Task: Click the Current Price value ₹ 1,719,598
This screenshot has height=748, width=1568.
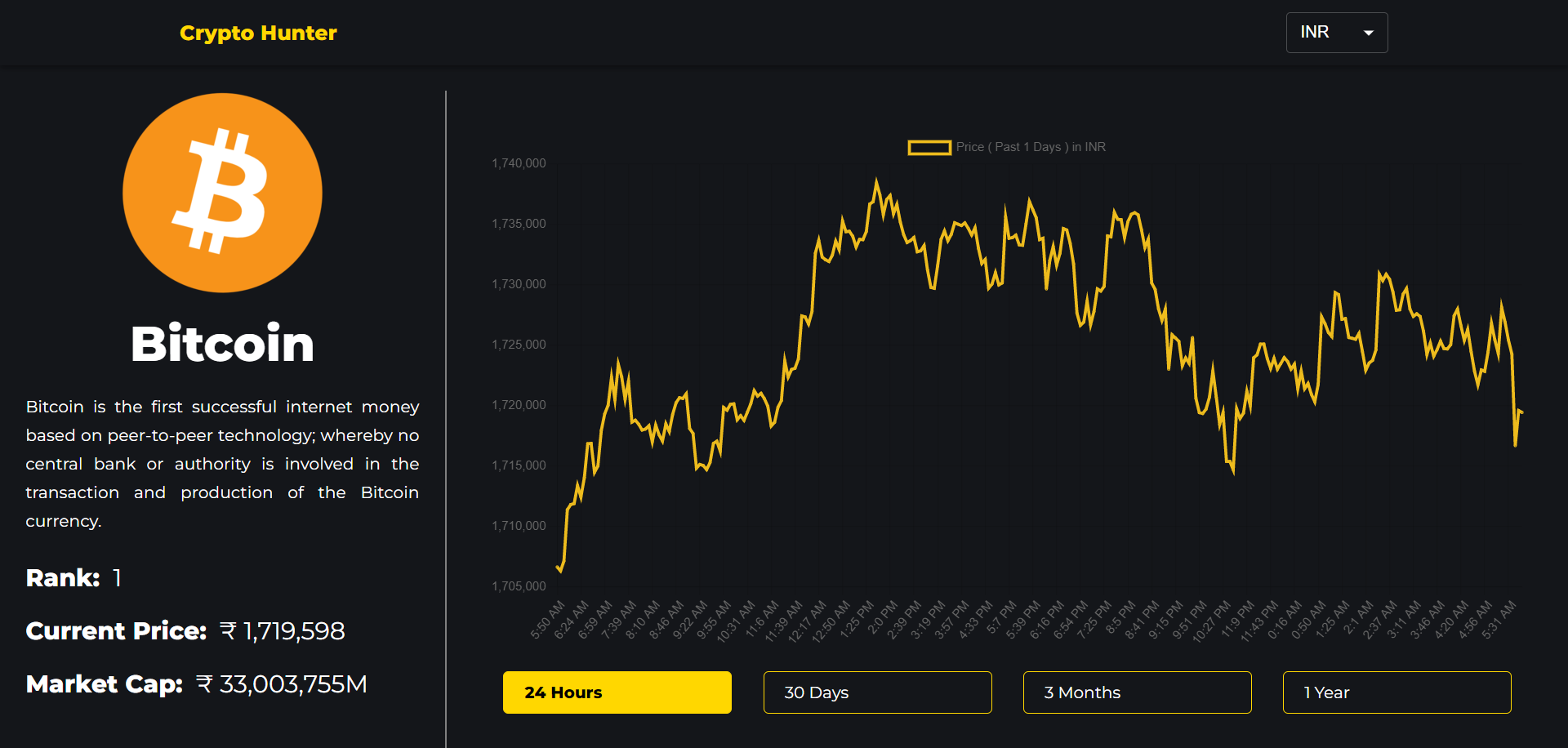Action: click(284, 630)
